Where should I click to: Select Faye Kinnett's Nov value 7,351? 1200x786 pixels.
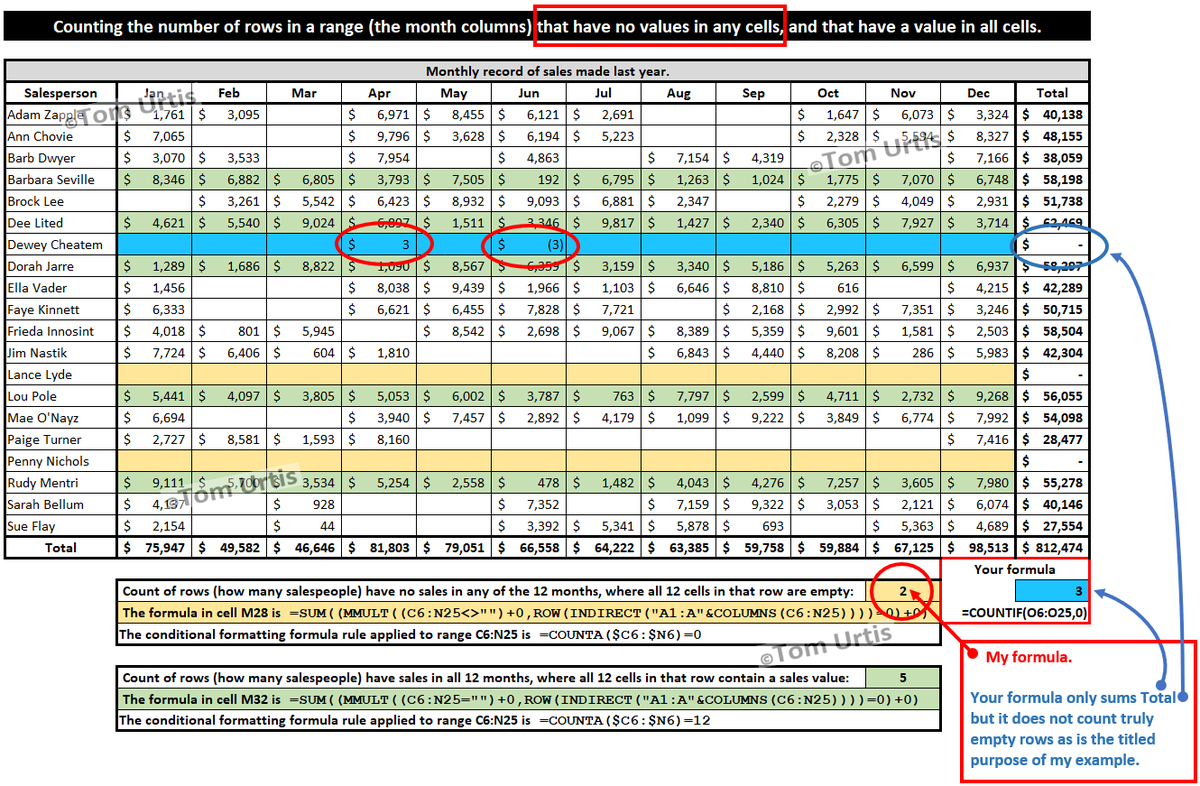tap(904, 310)
